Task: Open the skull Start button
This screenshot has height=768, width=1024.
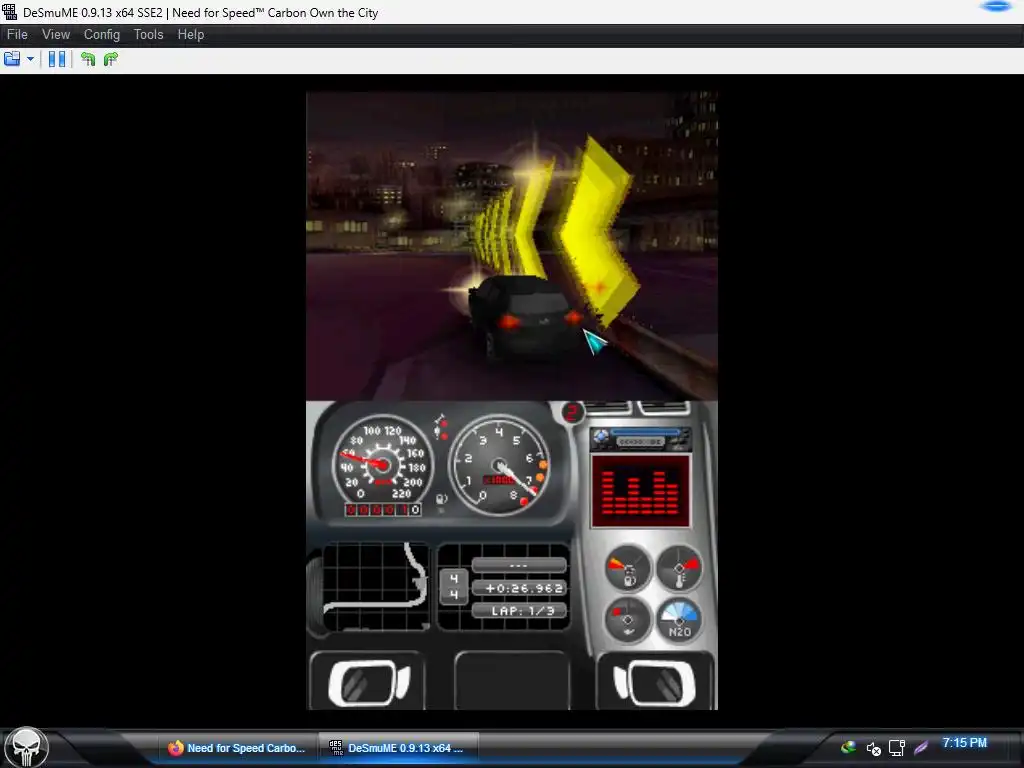Action: point(26,748)
